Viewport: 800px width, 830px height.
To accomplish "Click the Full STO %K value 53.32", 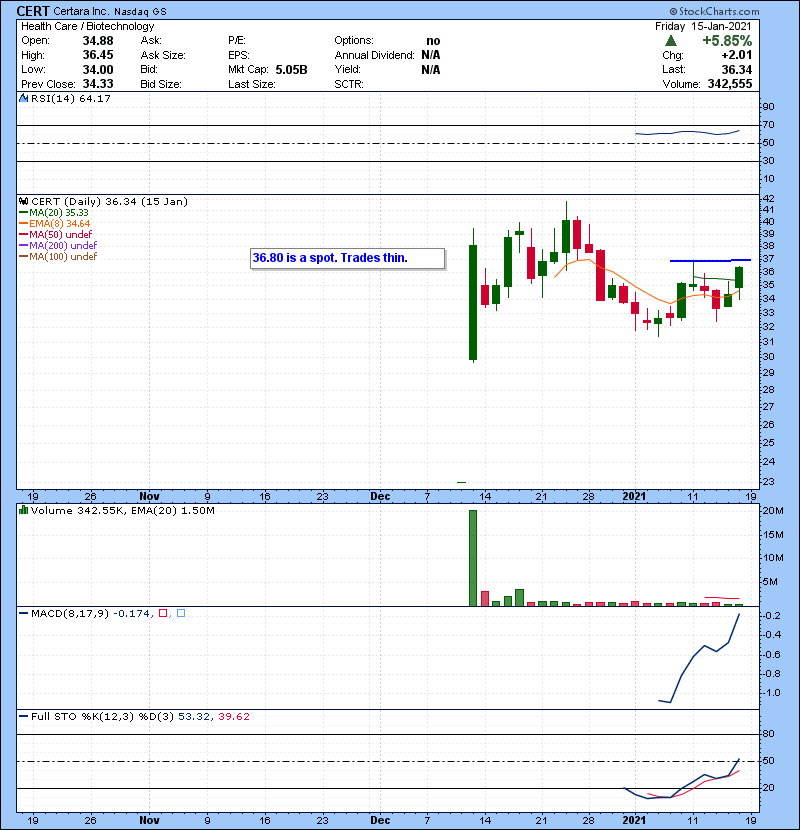I will coord(193,716).
